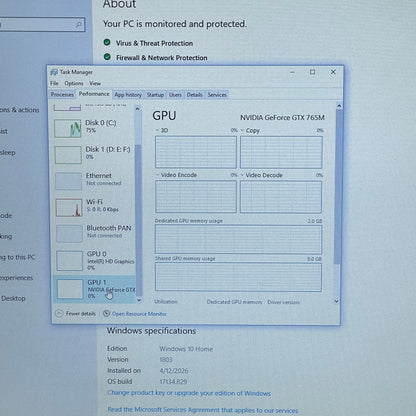The image size is (416, 416).
Task: Select the Ethernet performance entry
Action: [94, 180]
